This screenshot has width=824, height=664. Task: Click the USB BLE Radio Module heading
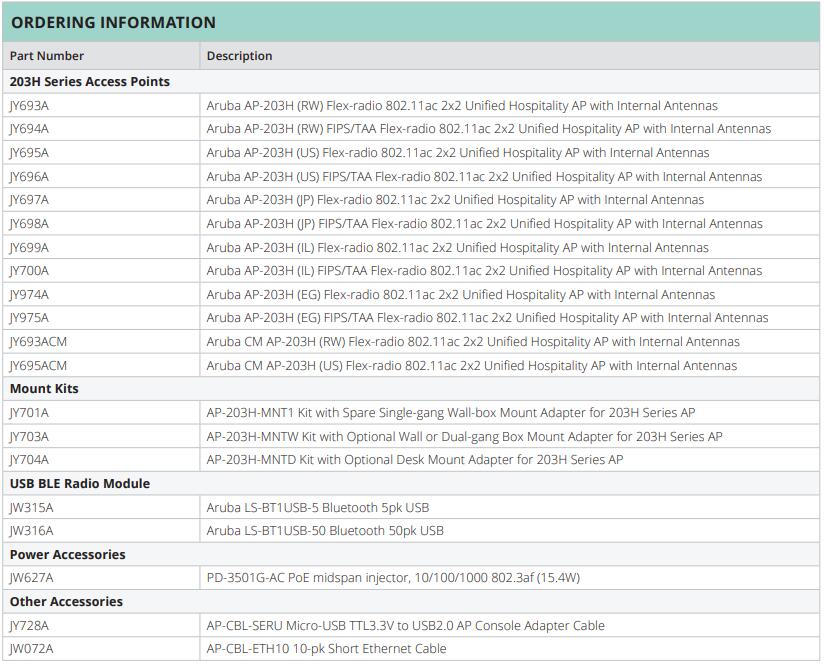pyautogui.click(x=80, y=483)
